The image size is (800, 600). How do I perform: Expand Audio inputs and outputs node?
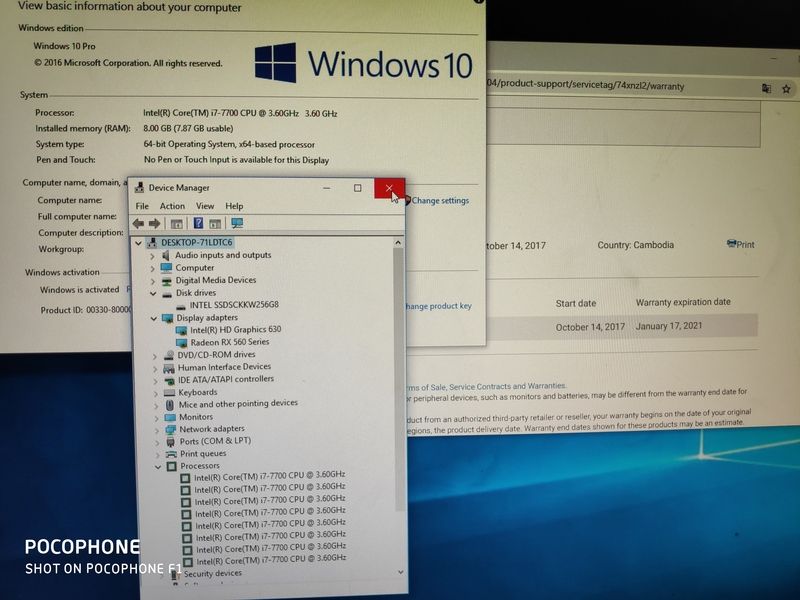(x=152, y=256)
